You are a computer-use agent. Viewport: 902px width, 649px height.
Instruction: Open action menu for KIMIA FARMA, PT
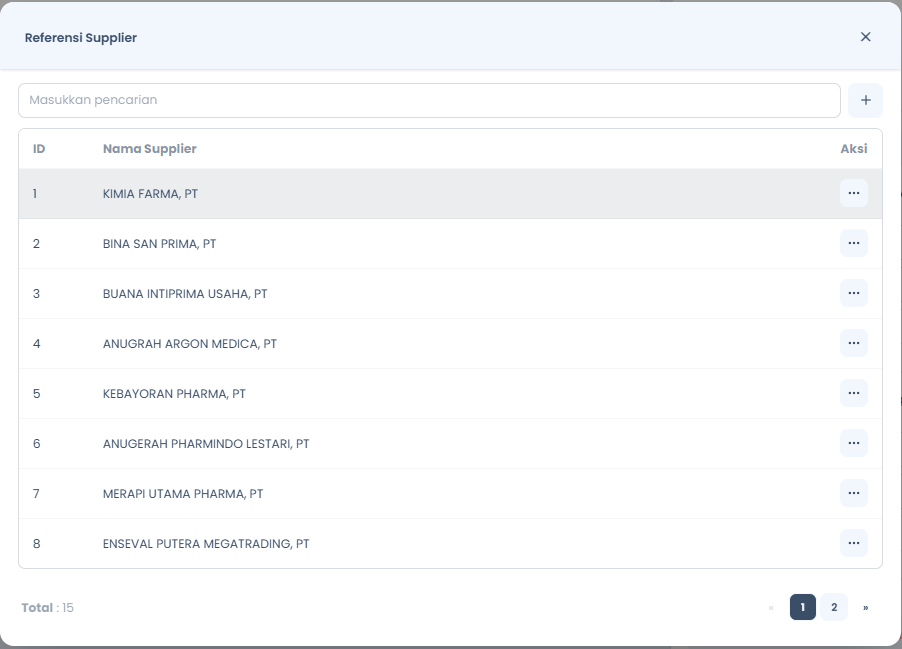pyautogui.click(x=854, y=193)
